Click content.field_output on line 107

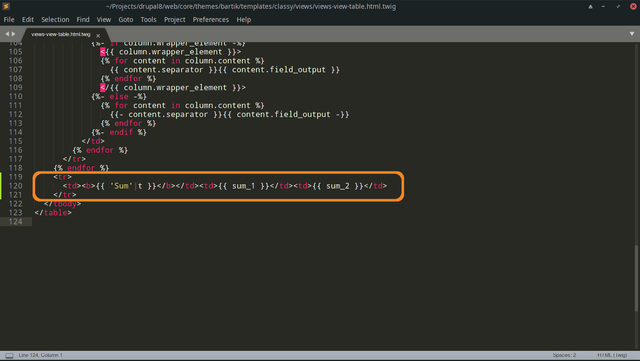(x=279, y=70)
